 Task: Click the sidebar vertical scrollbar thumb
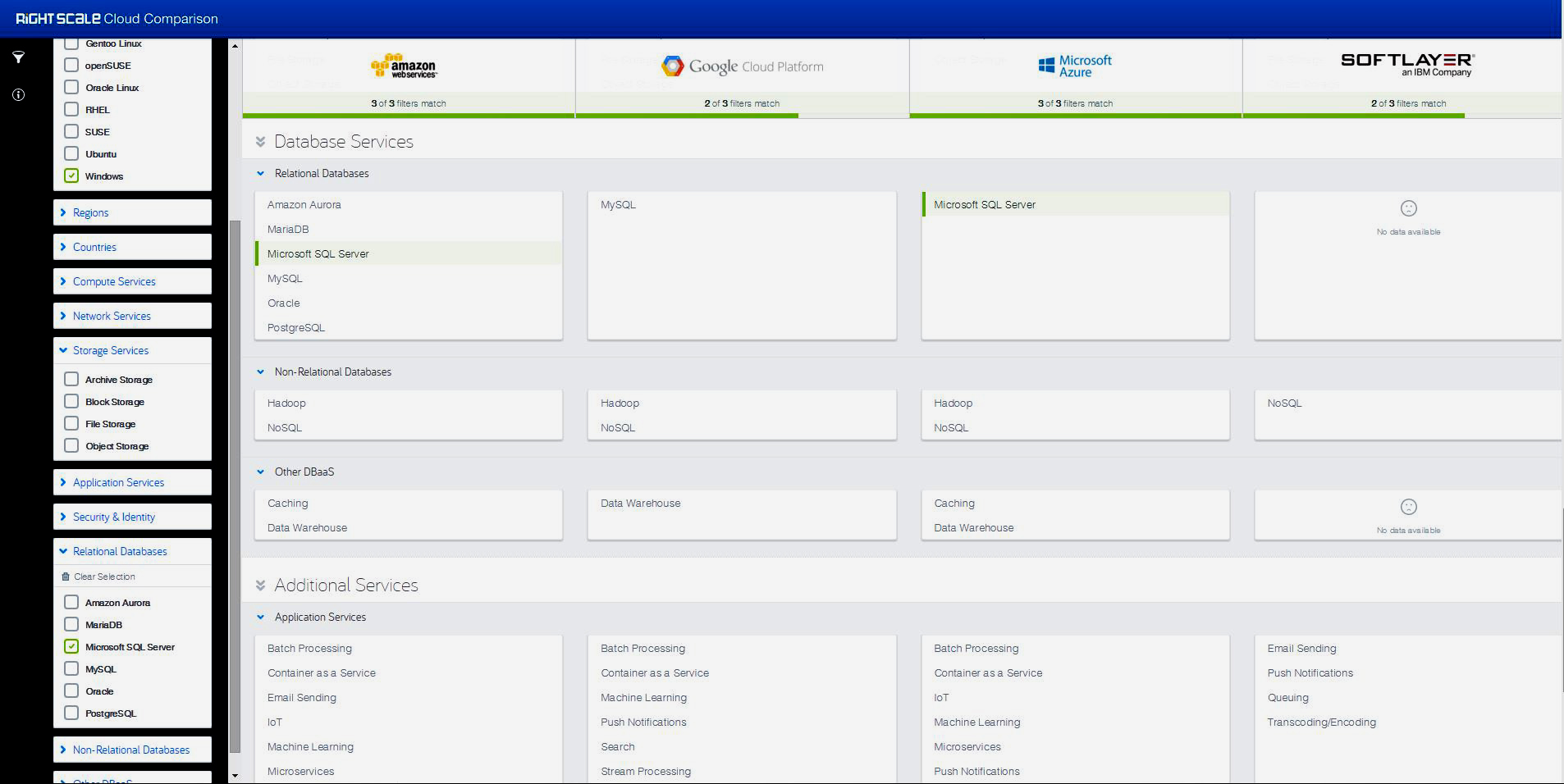coord(235,486)
